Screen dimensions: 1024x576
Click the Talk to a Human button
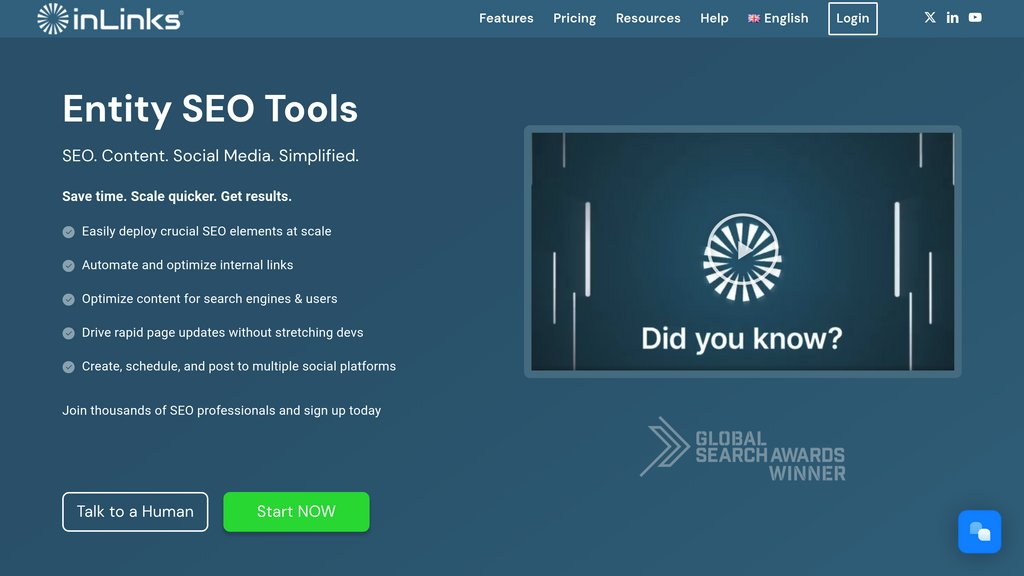coord(135,511)
